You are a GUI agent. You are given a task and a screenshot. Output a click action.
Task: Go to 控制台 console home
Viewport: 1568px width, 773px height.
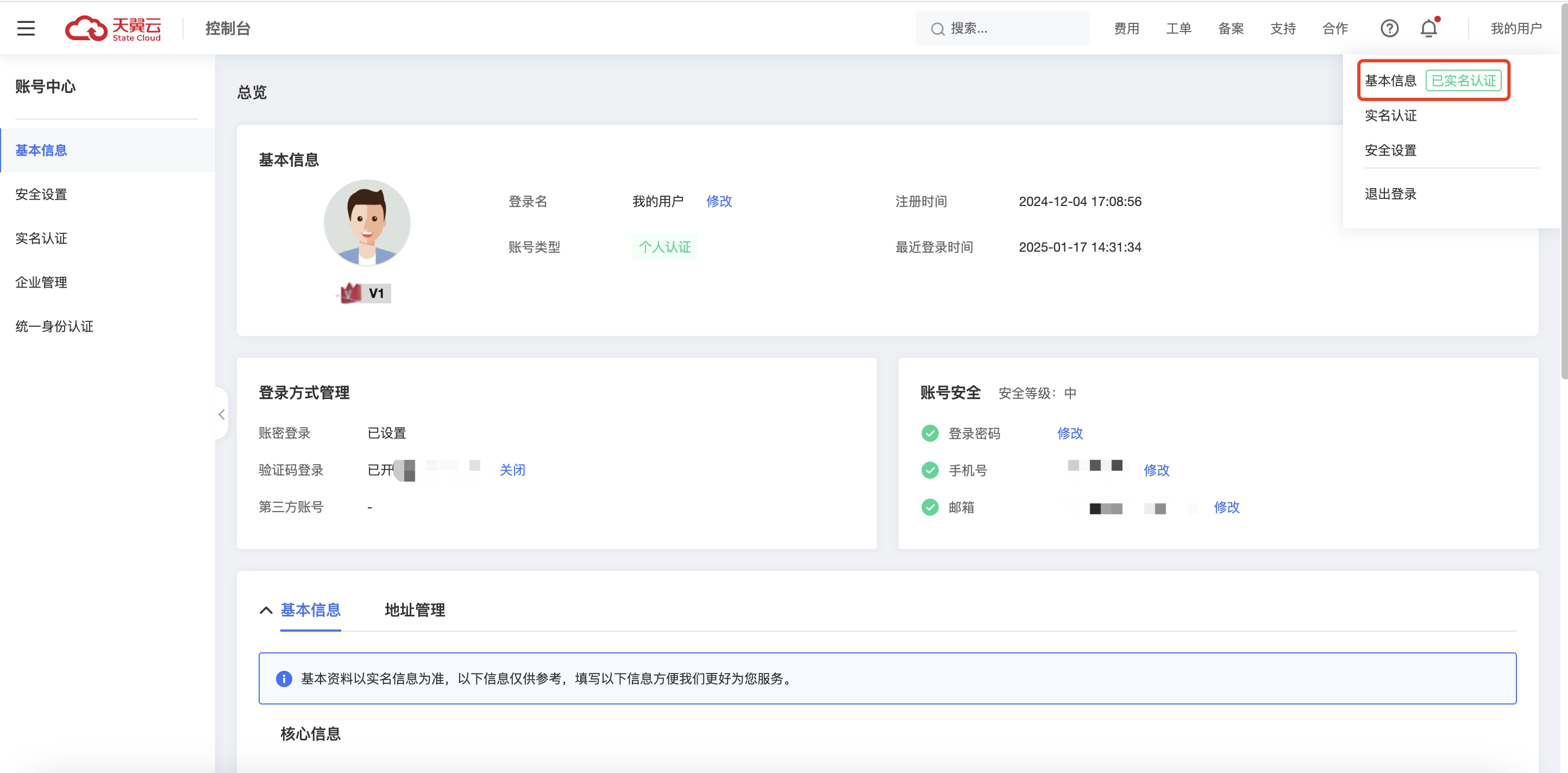click(228, 28)
